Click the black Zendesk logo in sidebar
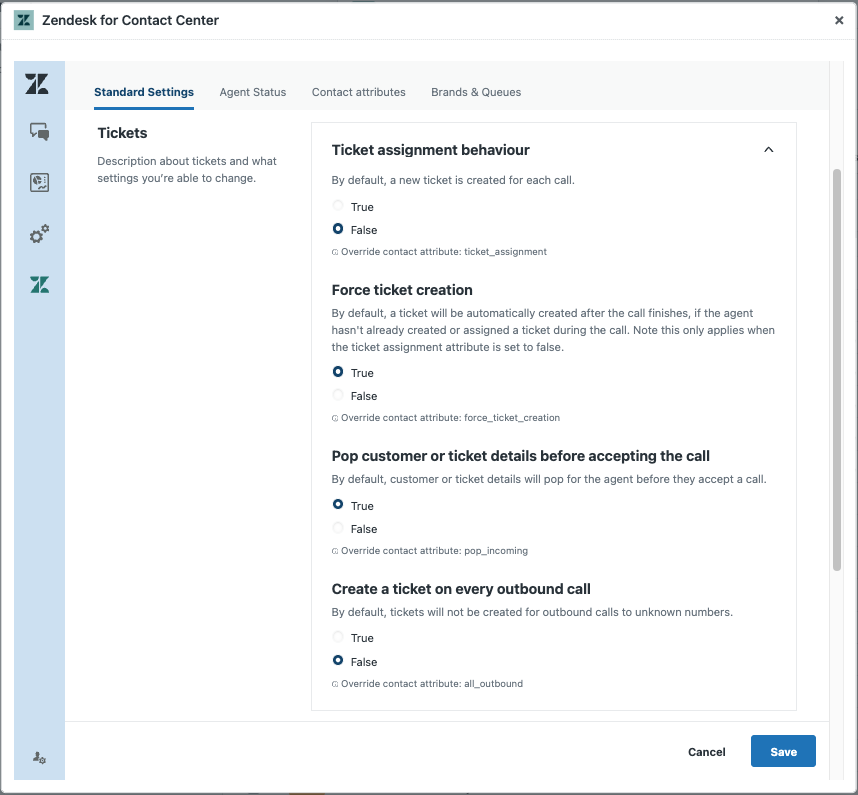 (x=37, y=84)
